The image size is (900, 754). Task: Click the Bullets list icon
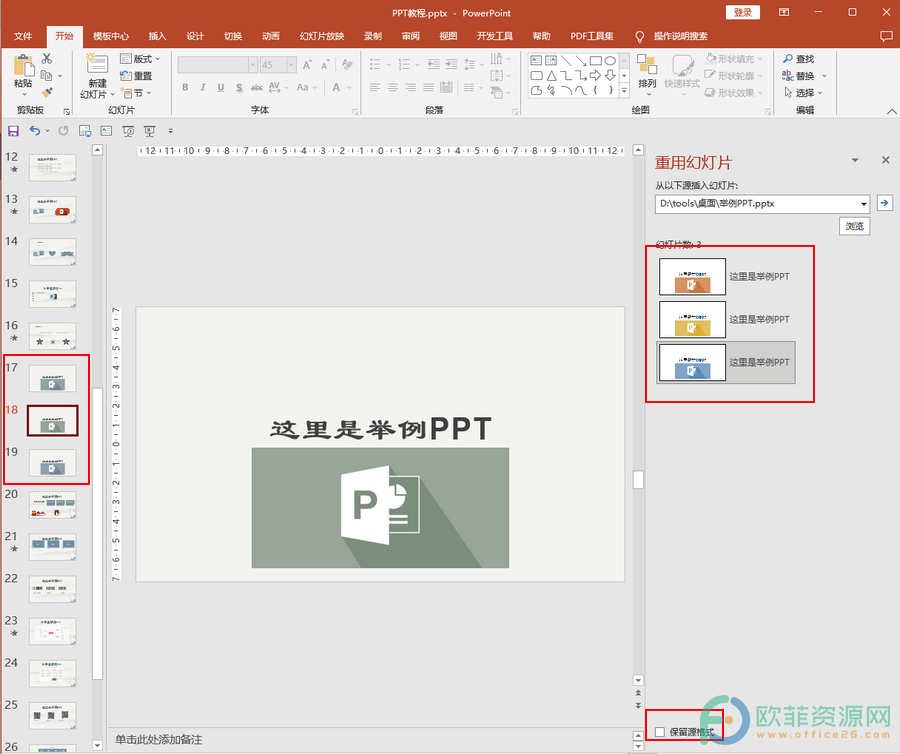(x=375, y=64)
